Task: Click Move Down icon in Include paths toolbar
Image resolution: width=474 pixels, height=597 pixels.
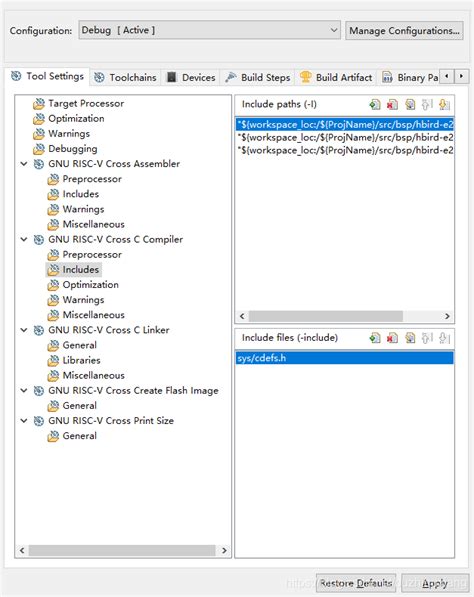Action: click(444, 104)
